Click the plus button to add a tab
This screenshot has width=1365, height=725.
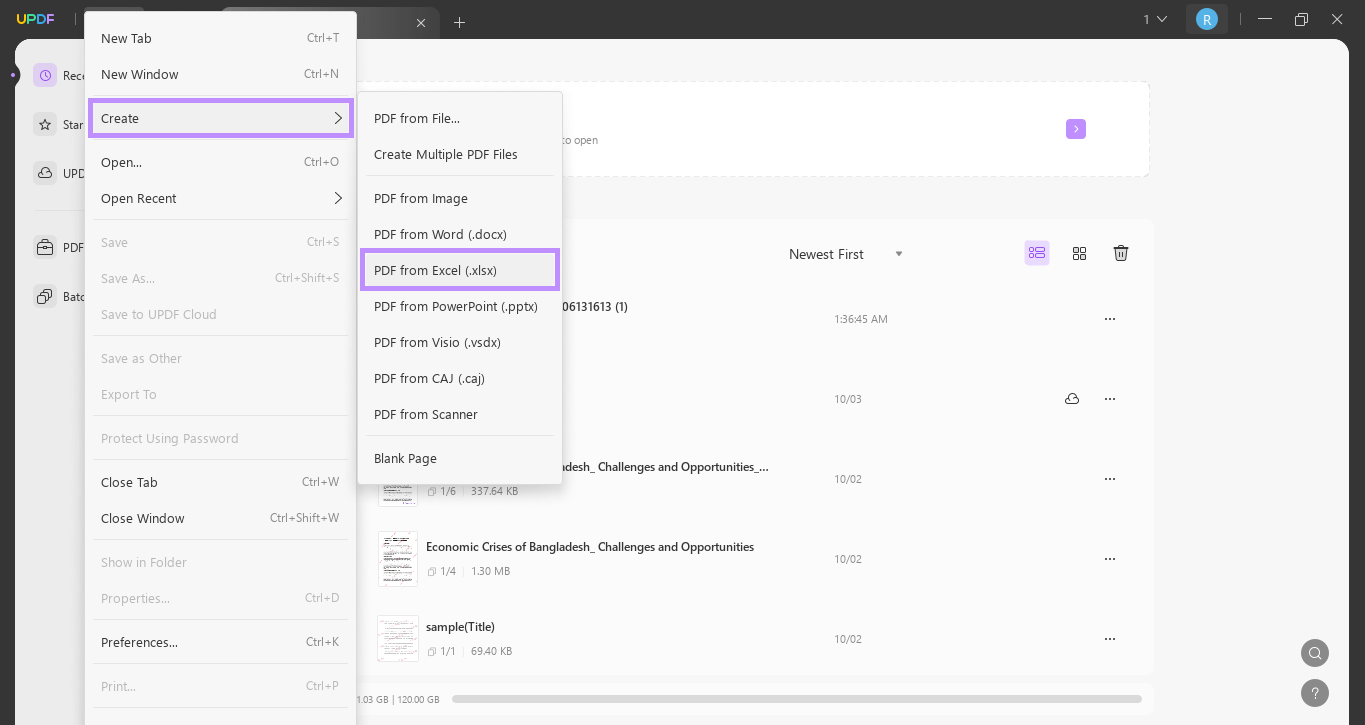460,22
